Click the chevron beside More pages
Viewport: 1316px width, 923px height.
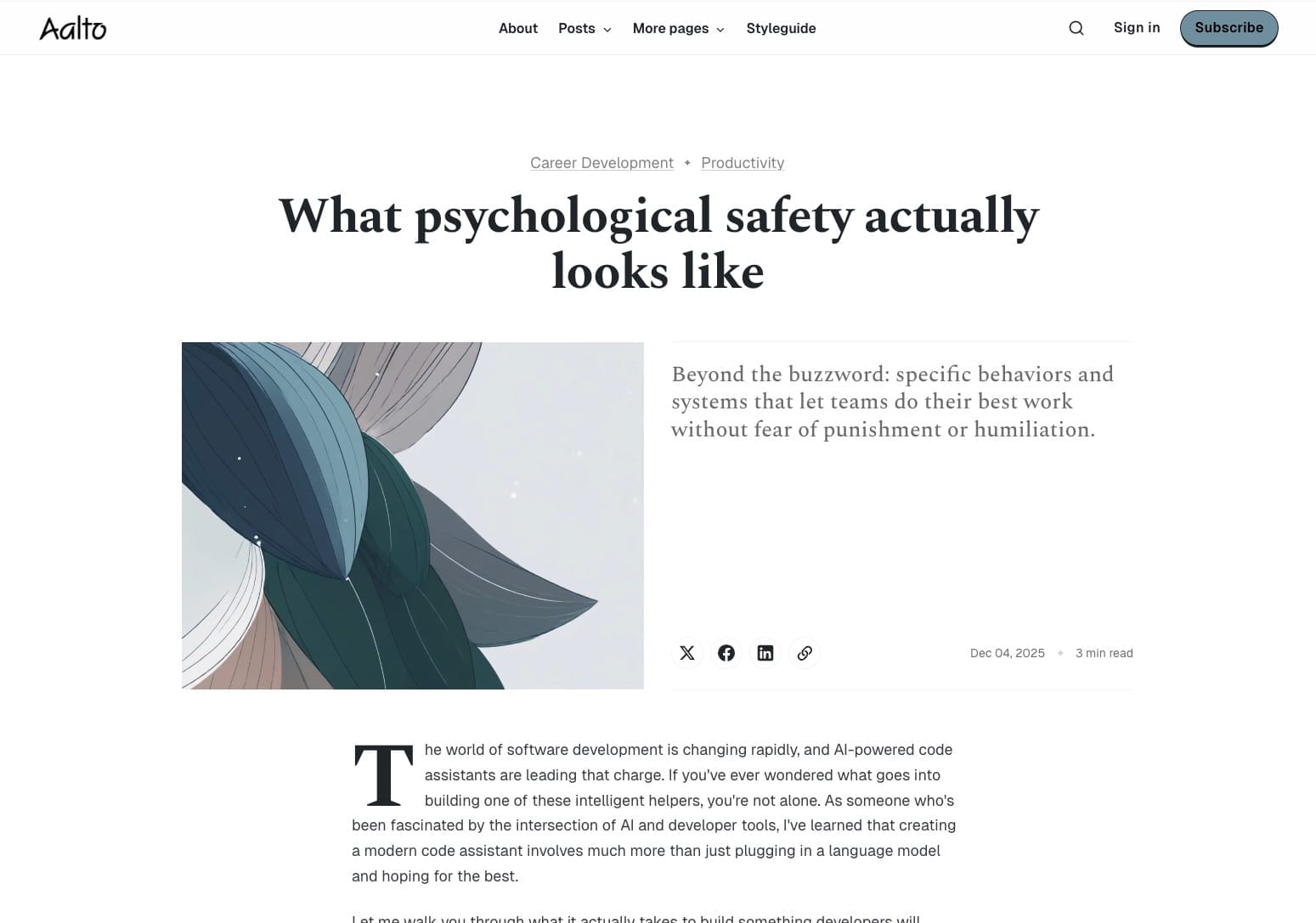(x=720, y=30)
